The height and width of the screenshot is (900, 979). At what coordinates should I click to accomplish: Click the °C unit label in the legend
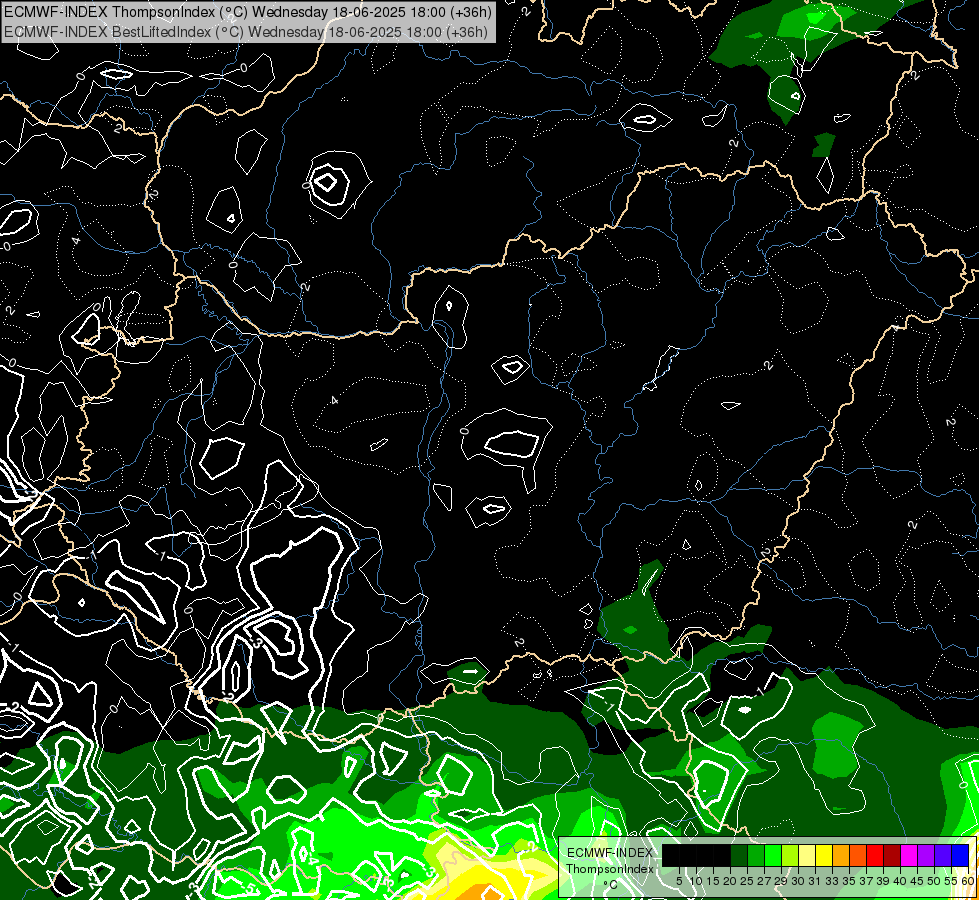tap(611, 885)
